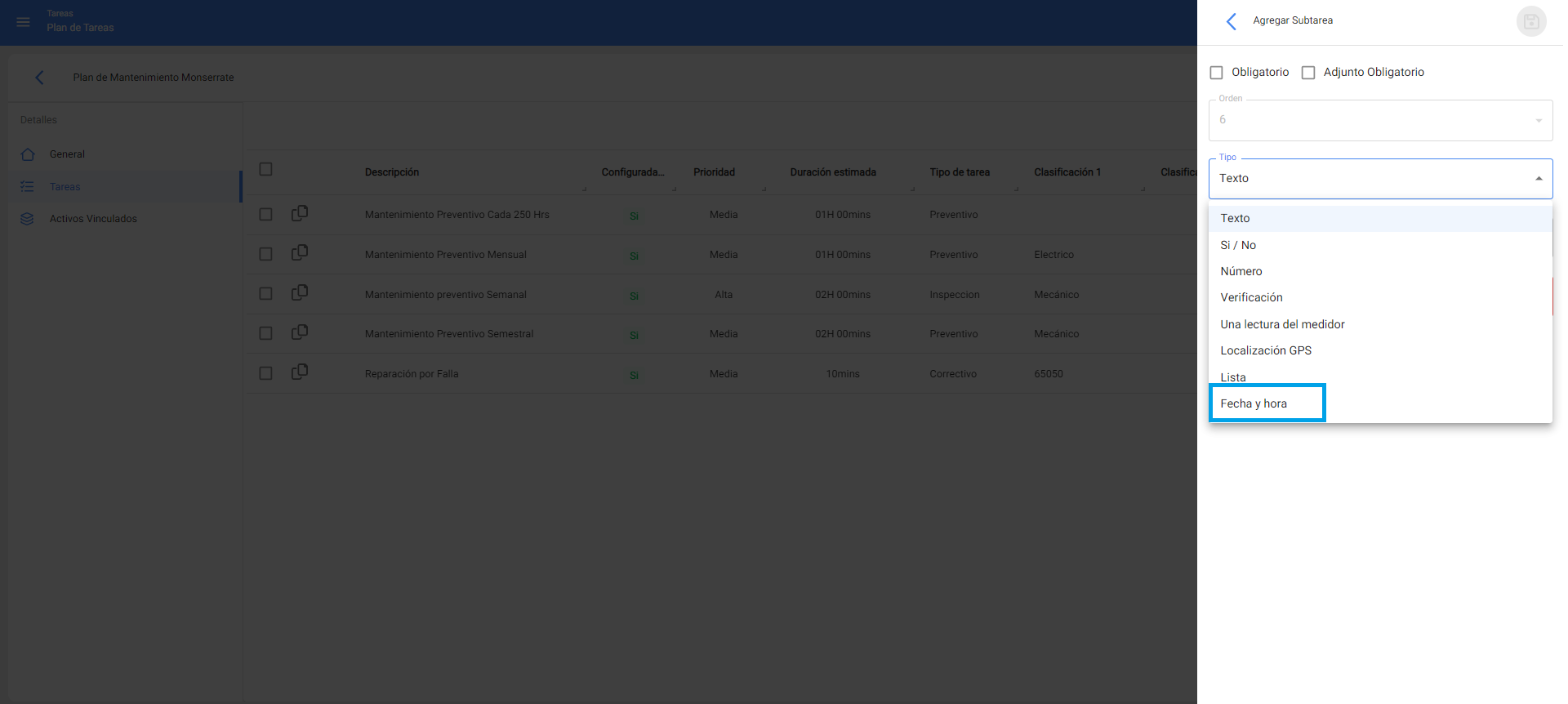Screen dimensions: 1568x704
Task: Open the hamburger menu icon
Action: coord(23,22)
